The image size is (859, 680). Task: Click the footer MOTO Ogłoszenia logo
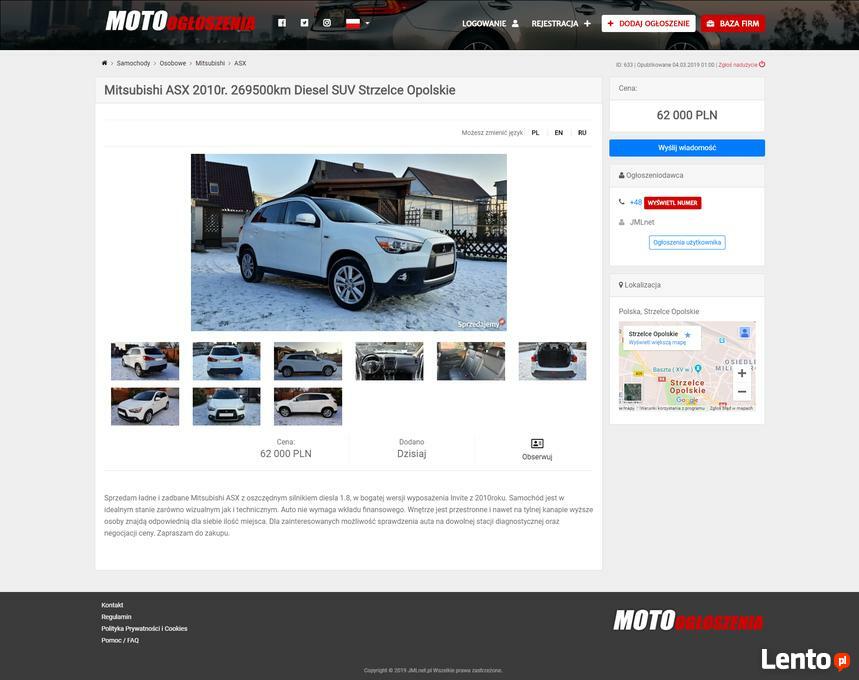point(688,621)
